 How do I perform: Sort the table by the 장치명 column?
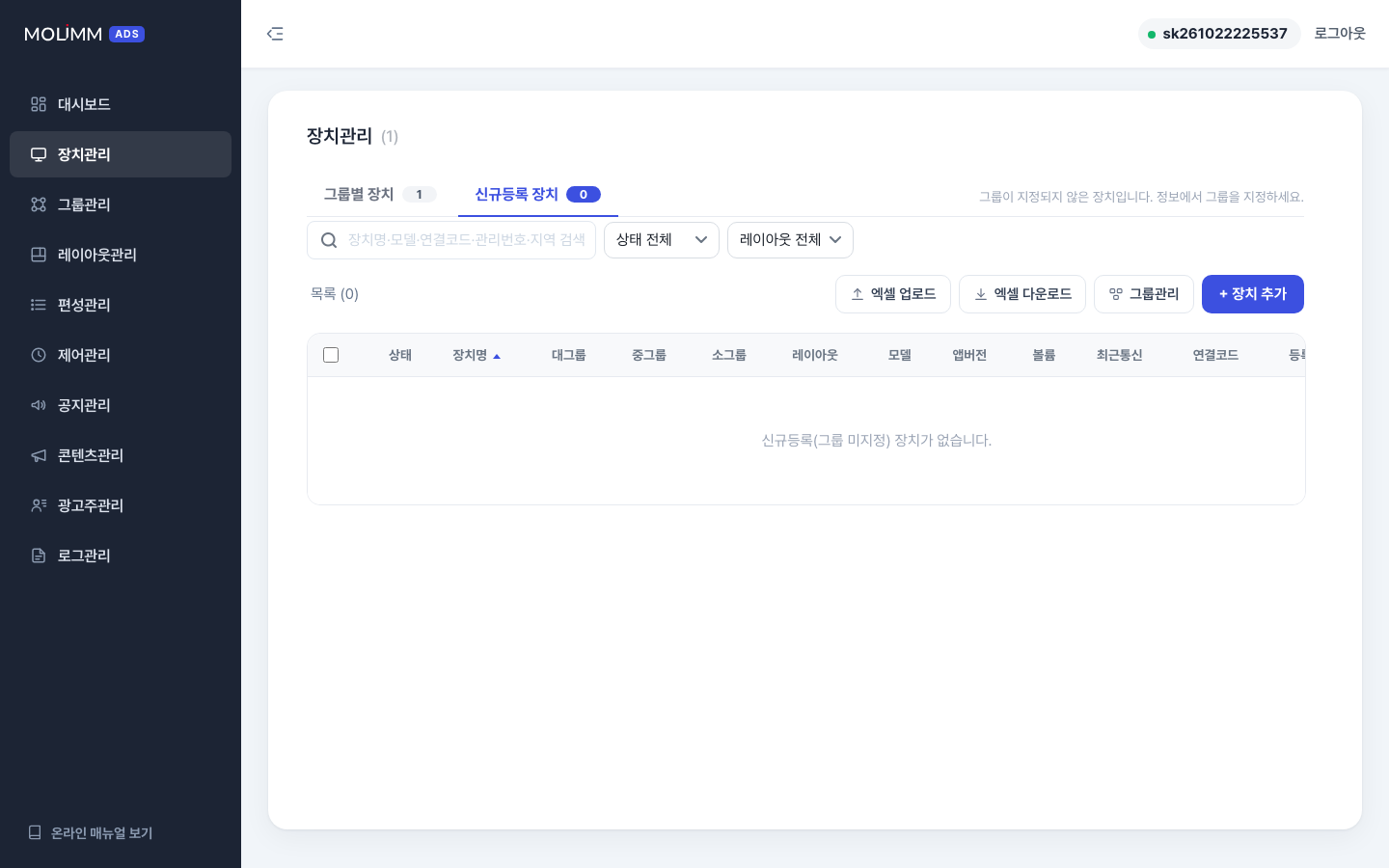coord(477,355)
